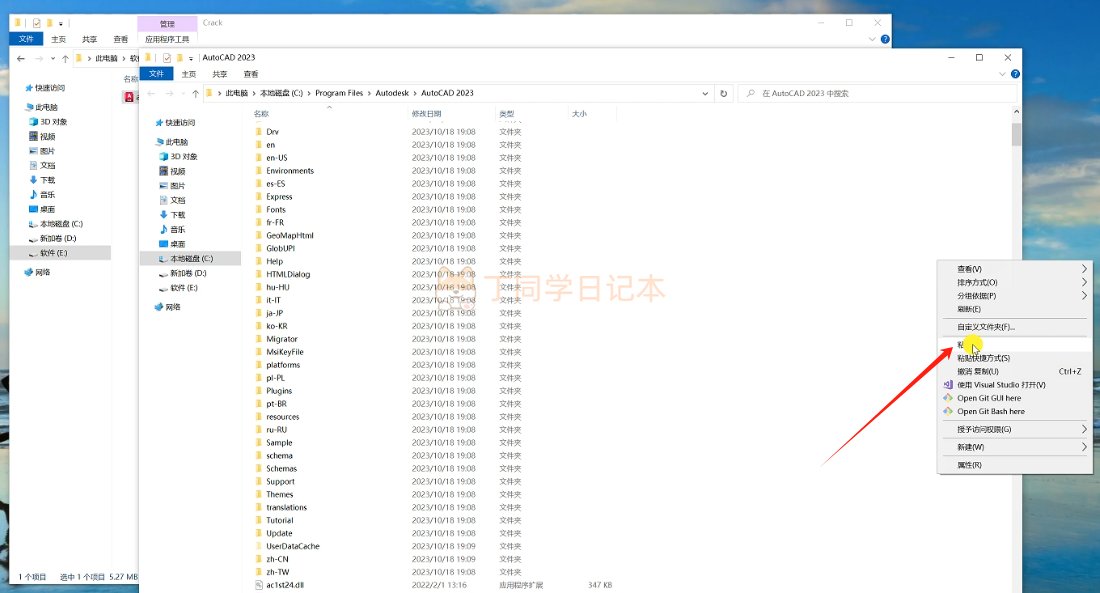The image size is (1100, 593).
Task: Choose 属性(R) from the context menu
Action: [x=969, y=465]
